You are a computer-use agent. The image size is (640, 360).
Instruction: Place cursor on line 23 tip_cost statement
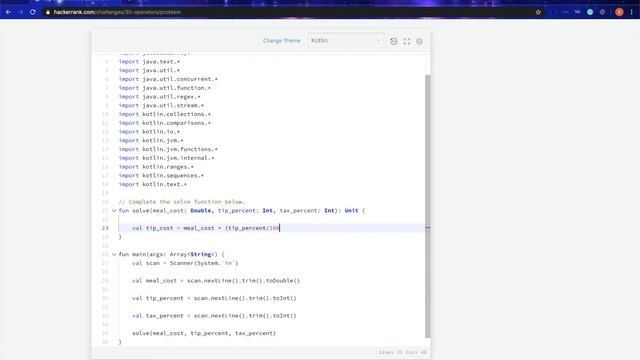pos(206,228)
